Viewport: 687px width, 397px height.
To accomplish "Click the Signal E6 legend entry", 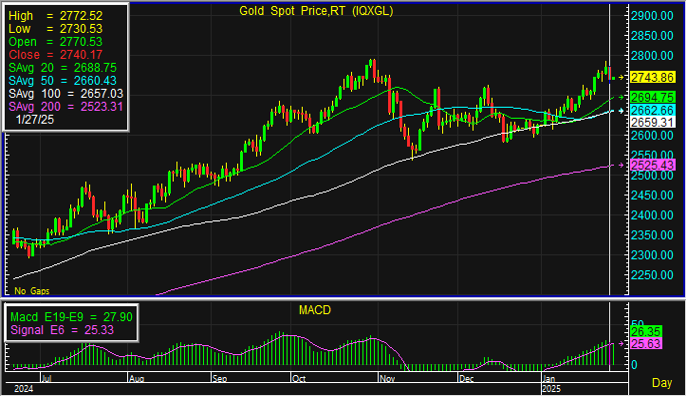I will pyautogui.click(x=62, y=330).
